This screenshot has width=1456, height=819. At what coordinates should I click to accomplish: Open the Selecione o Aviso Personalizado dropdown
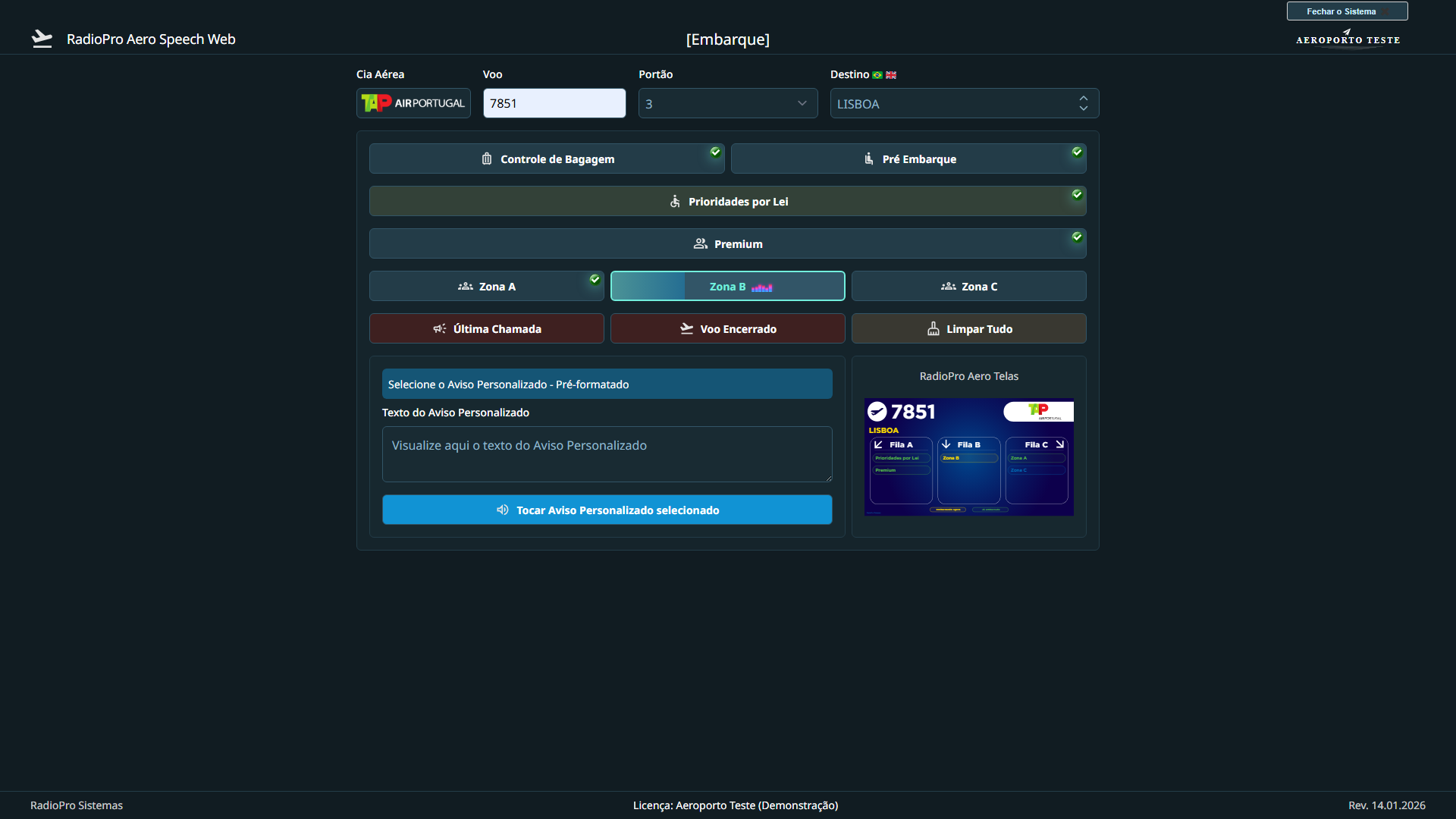point(607,384)
